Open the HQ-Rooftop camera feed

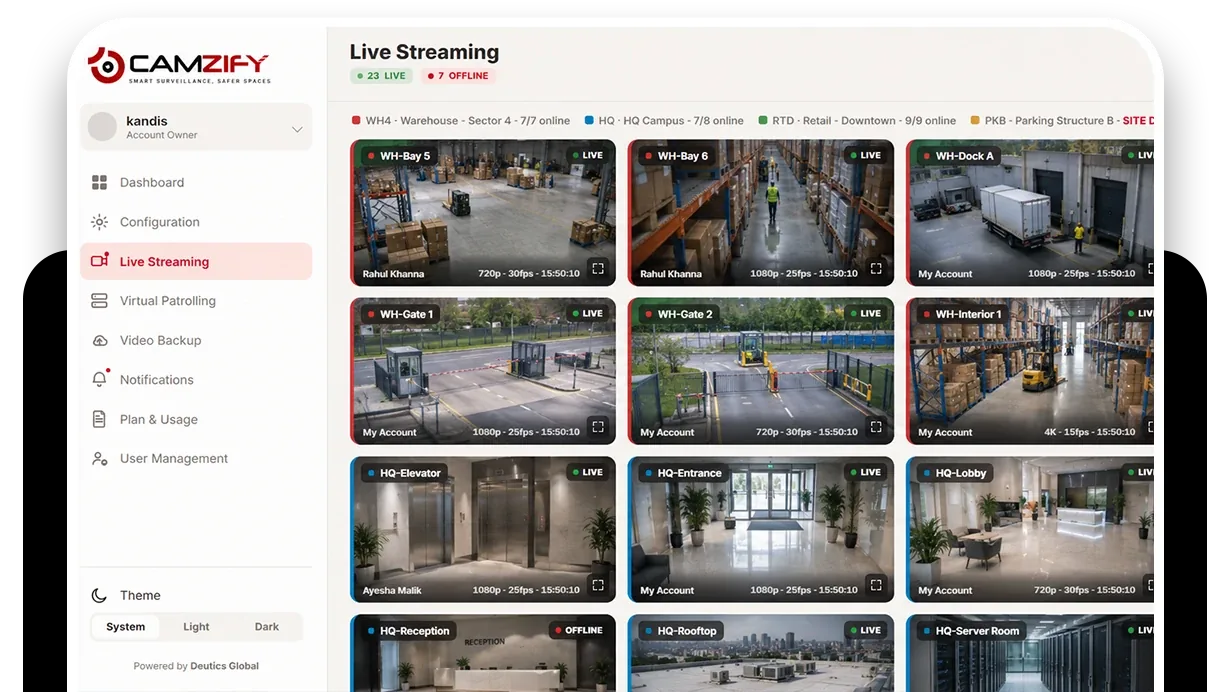(761, 653)
